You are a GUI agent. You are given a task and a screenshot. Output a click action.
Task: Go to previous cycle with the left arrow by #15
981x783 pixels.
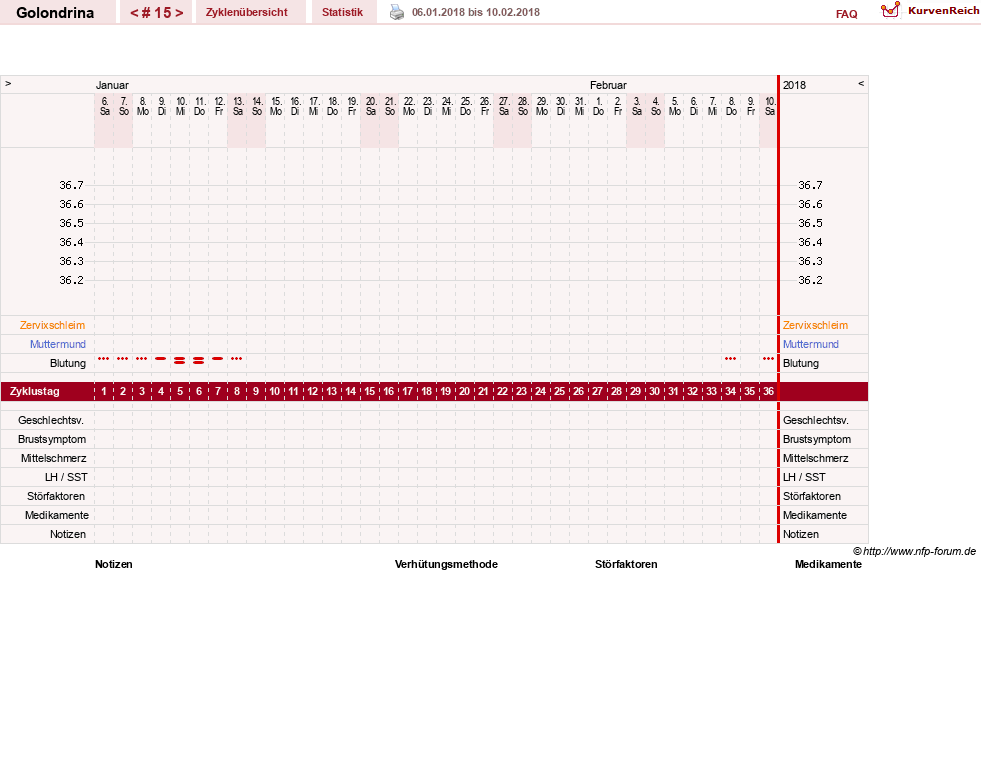pos(134,13)
